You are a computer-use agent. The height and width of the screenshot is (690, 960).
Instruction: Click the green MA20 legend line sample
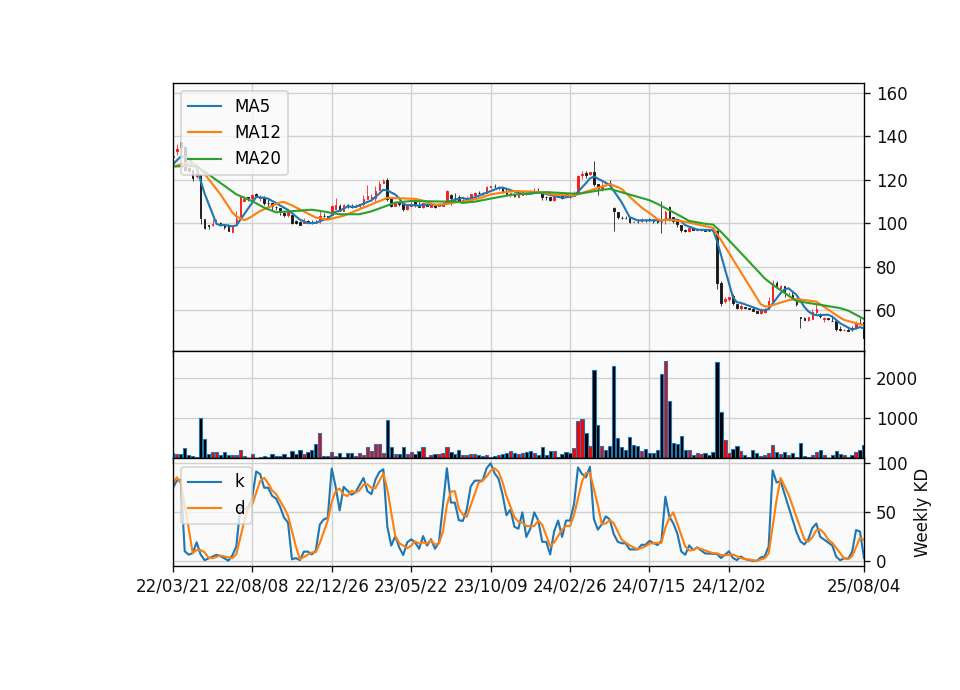204,158
